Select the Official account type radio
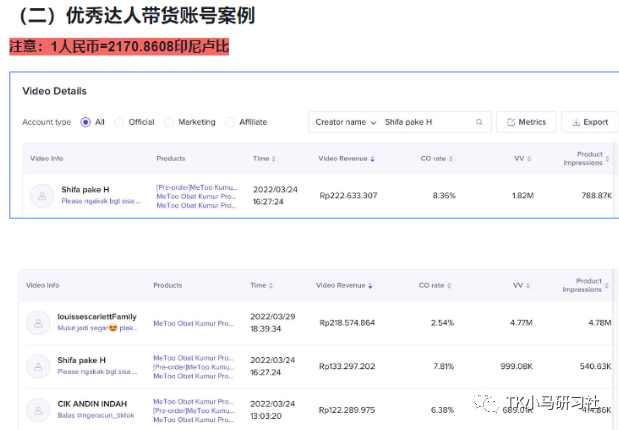Viewport: 619px width, 430px height. 119,122
